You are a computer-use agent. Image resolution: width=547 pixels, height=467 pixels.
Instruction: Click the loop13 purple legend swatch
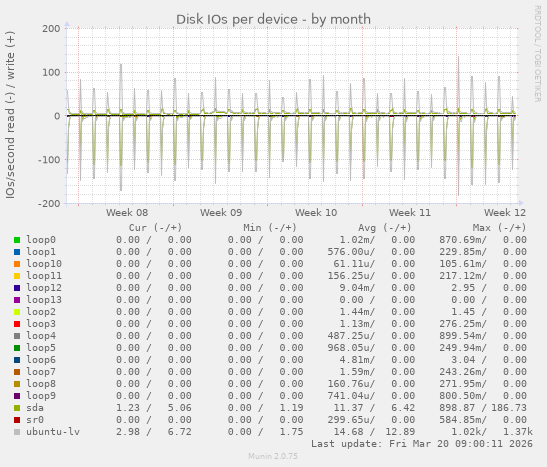click(x=17, y=300)
